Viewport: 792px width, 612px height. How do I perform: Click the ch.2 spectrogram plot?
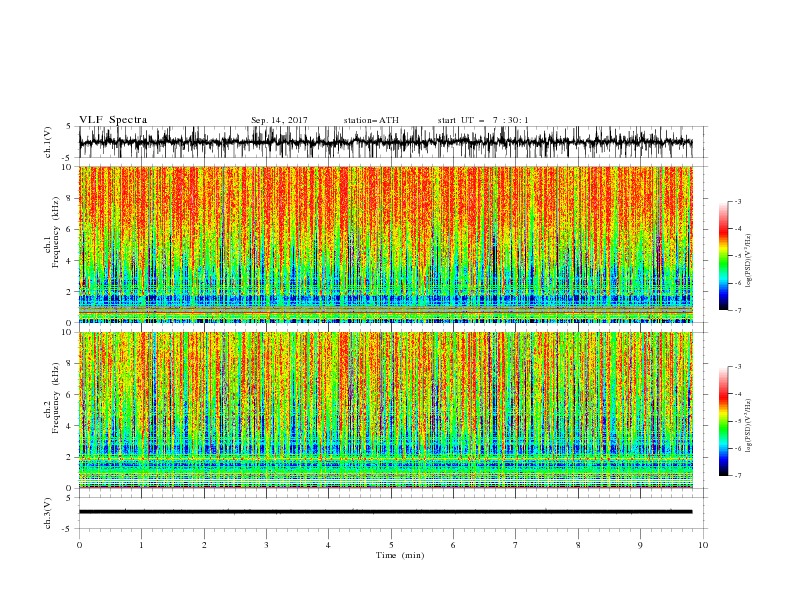pyautogui.click(x=386, y=410)
